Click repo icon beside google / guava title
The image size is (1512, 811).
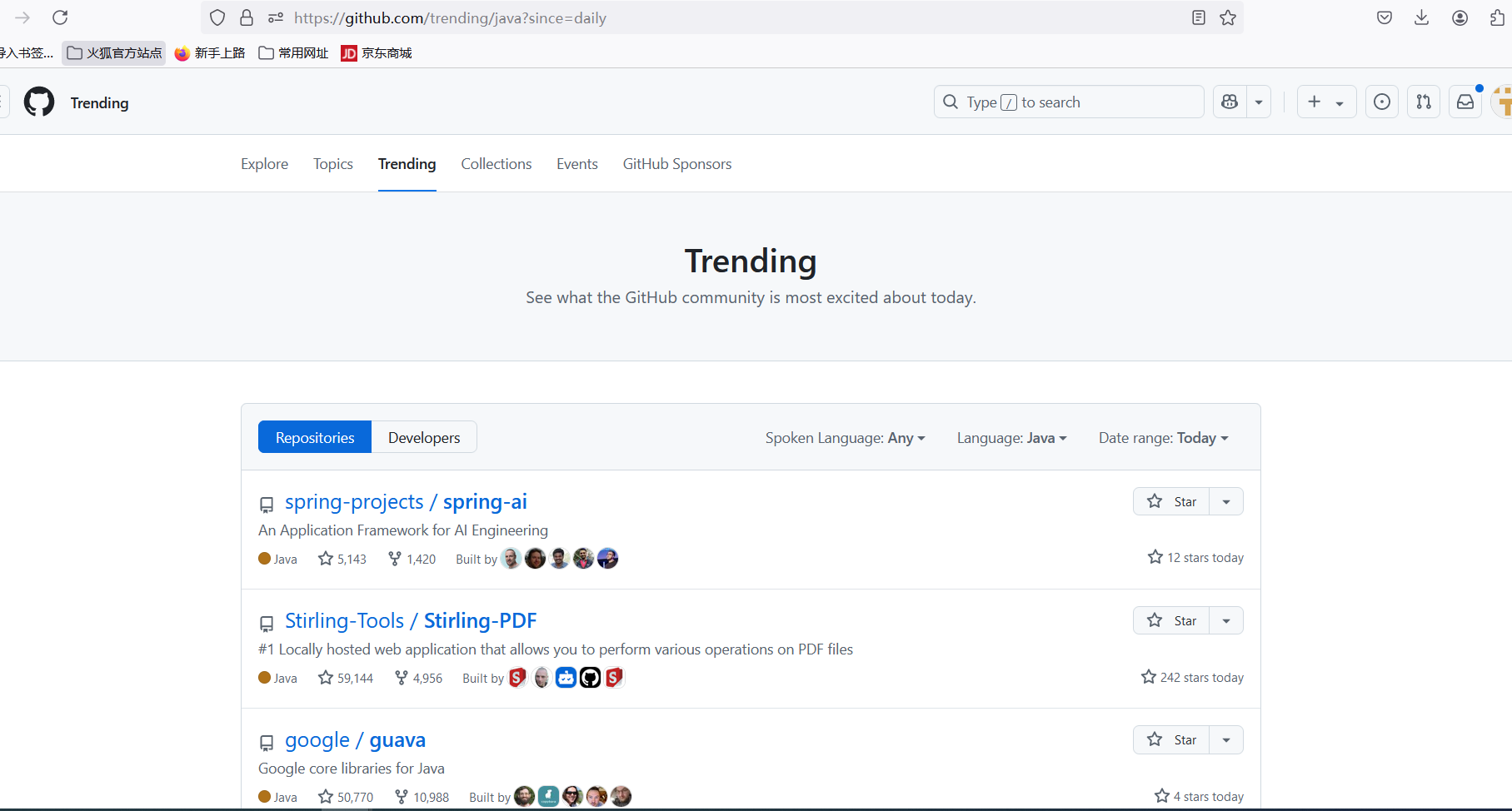pos(267,743)
